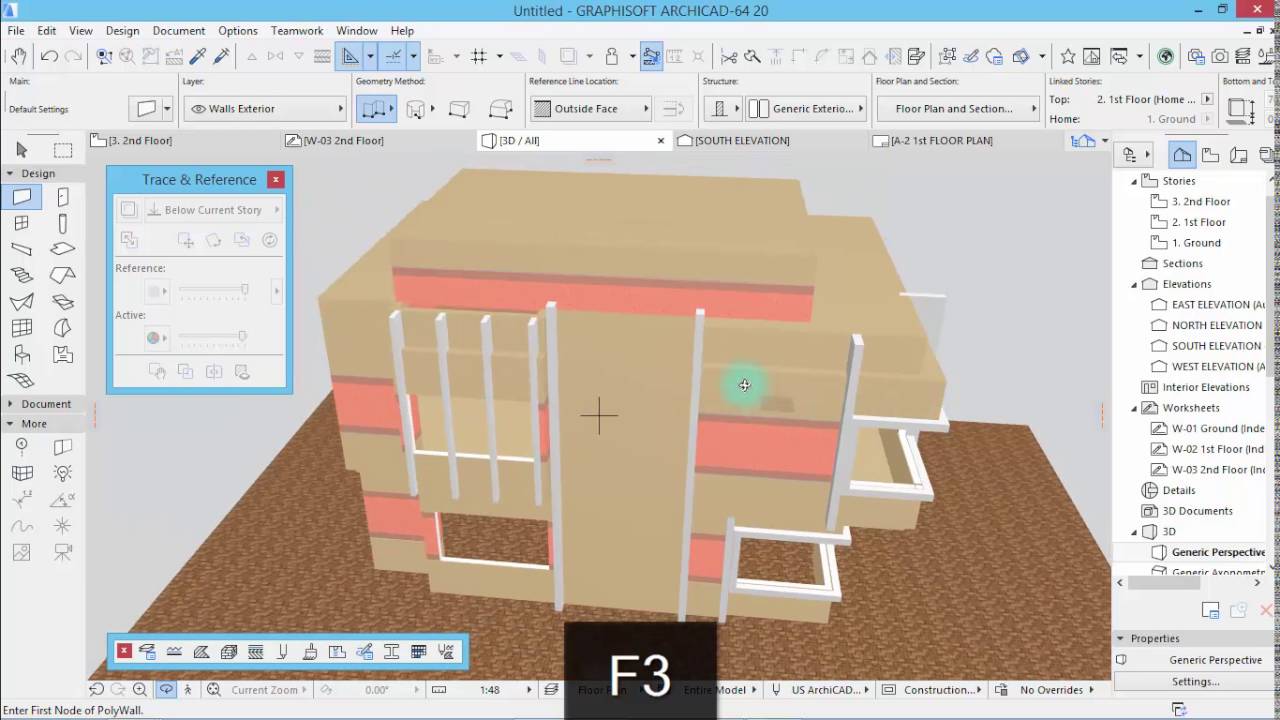Select 2. 1st Floor in Navigator
Screen dimensions: 1280x720
tap(1199, 222)
